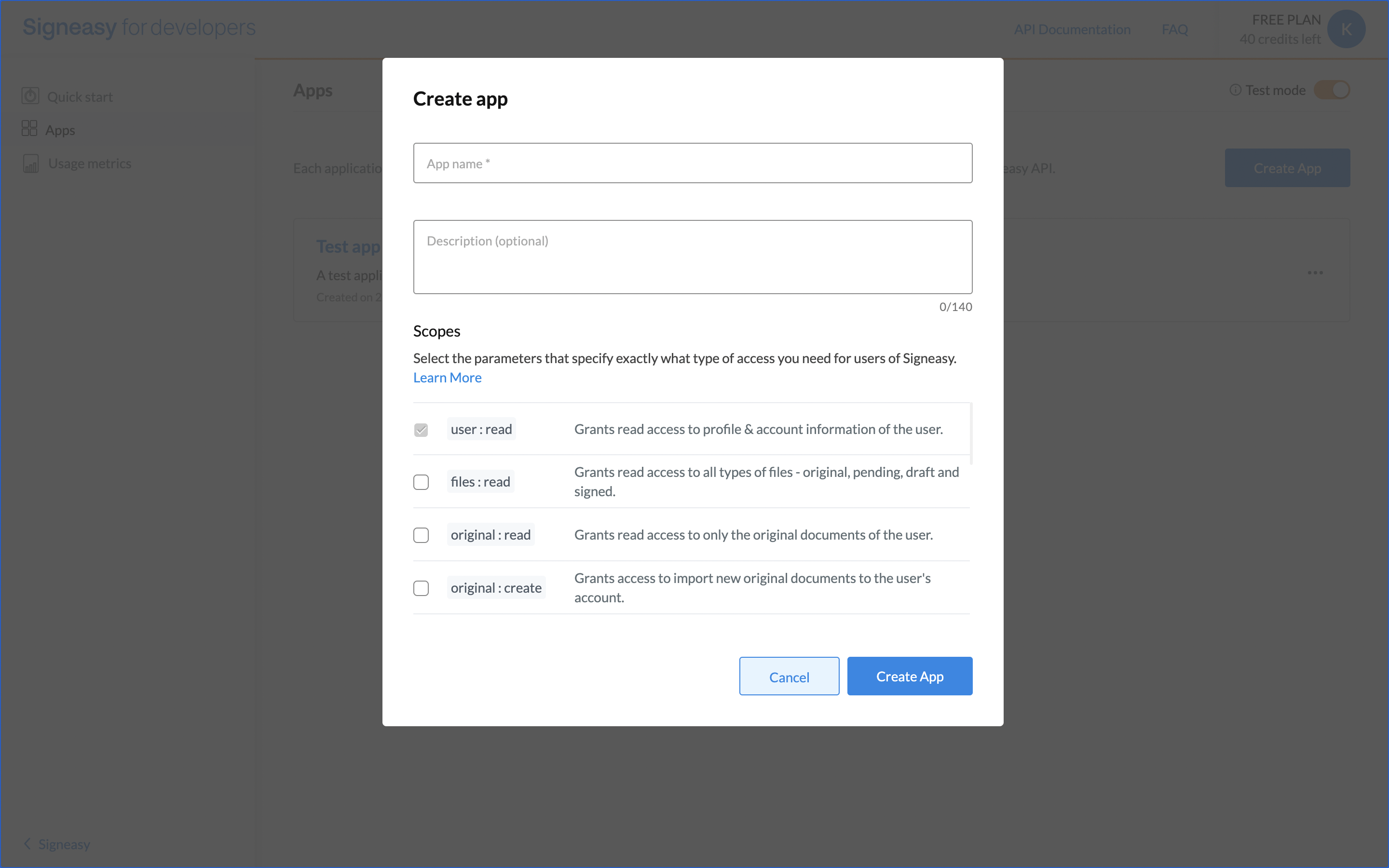Click the Signeasy for developers logo
Screen dimensions: 1389x868
point(139,27)
